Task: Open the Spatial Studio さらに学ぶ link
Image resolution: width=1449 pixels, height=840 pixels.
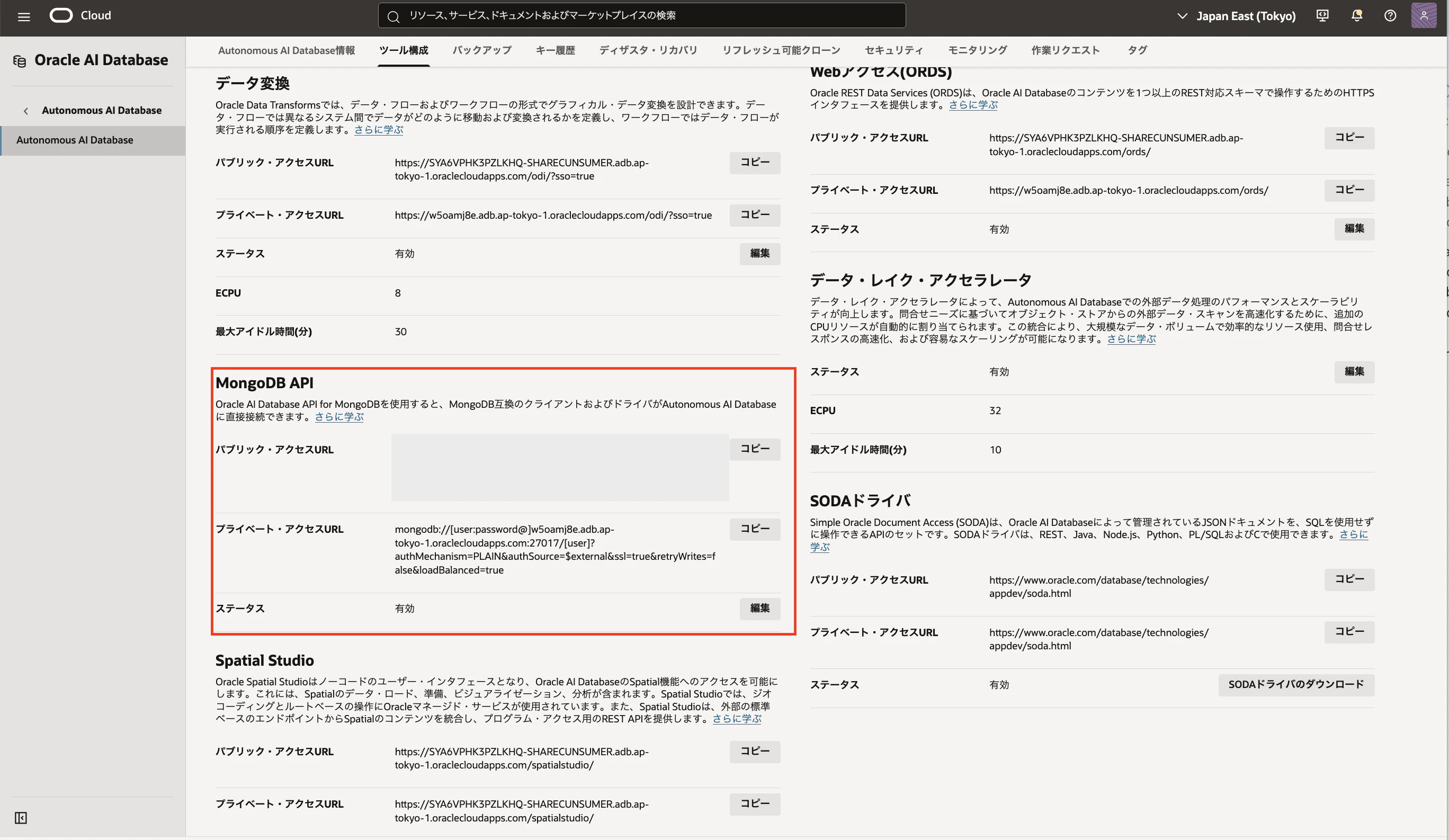Action: point(737,719)
